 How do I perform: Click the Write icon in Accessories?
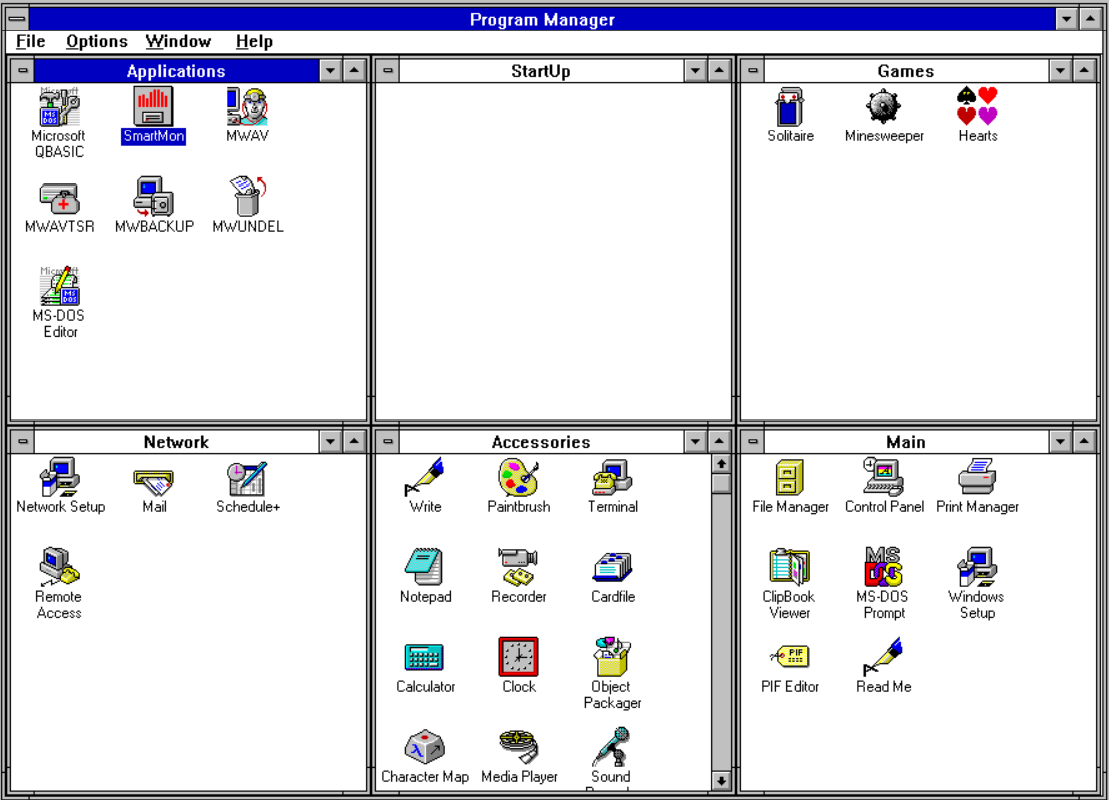point(424,477)
